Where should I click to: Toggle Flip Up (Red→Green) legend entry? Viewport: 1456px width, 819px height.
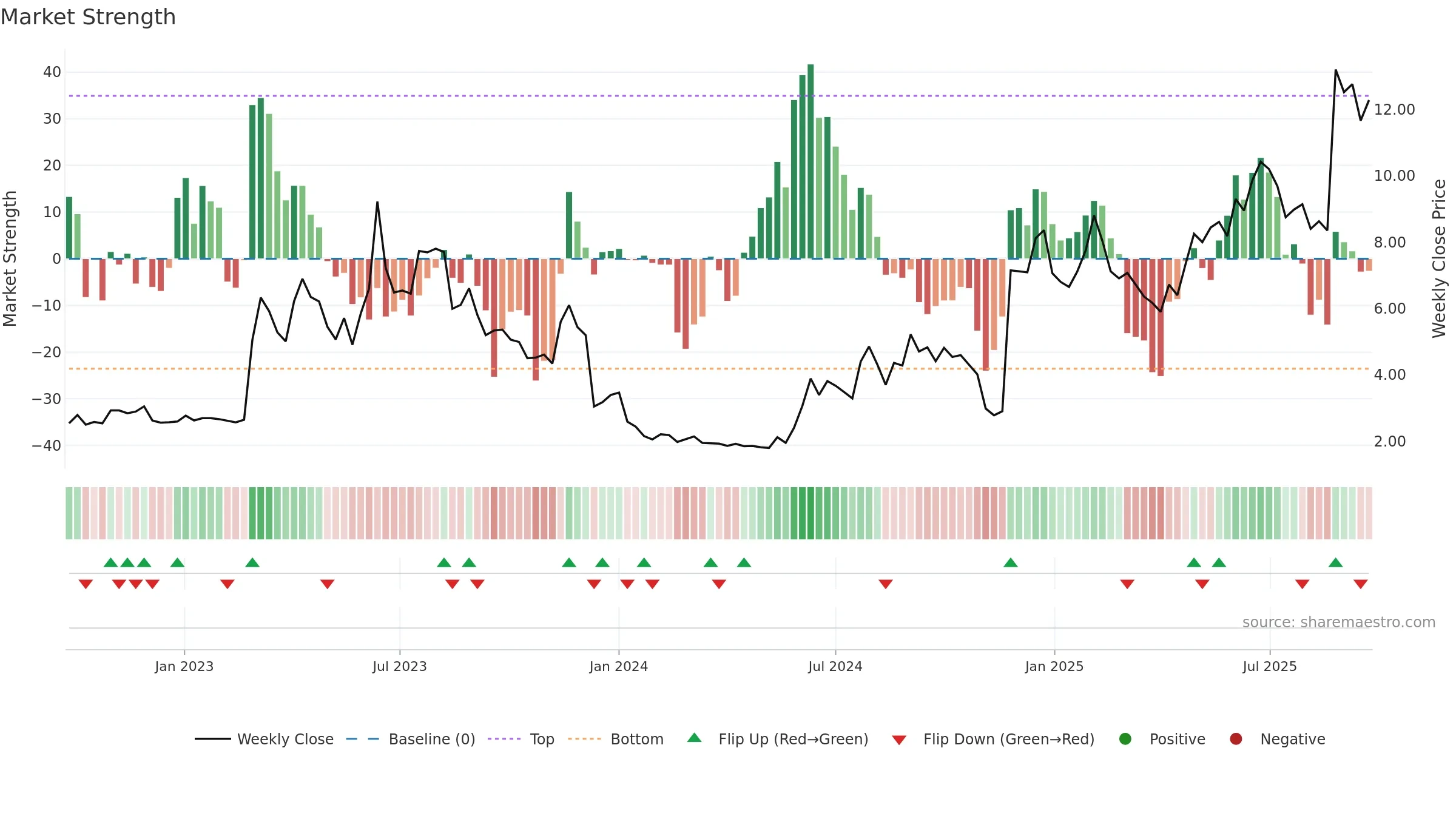(x=778, y=739)
